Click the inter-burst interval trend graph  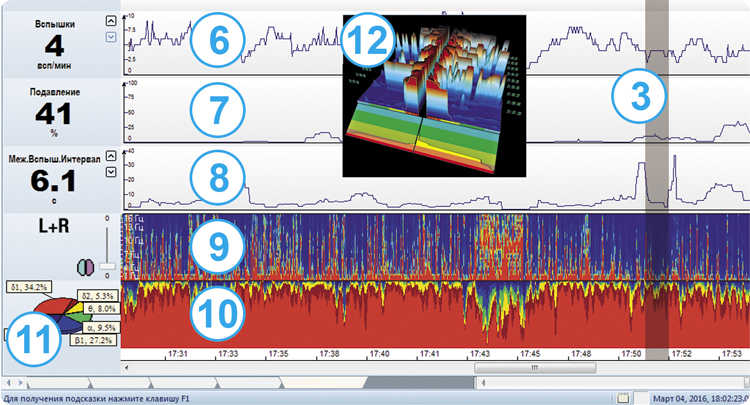tap(436, 179)
